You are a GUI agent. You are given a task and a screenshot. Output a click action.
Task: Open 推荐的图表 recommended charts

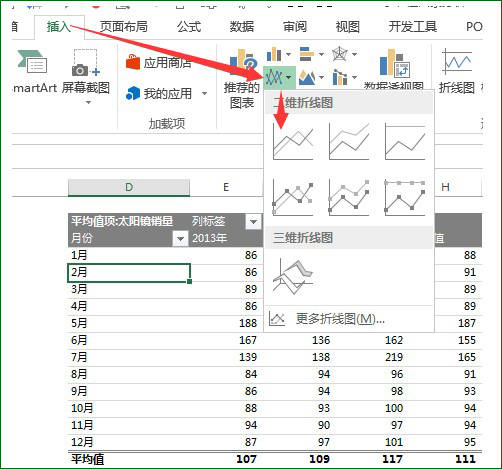242,79
